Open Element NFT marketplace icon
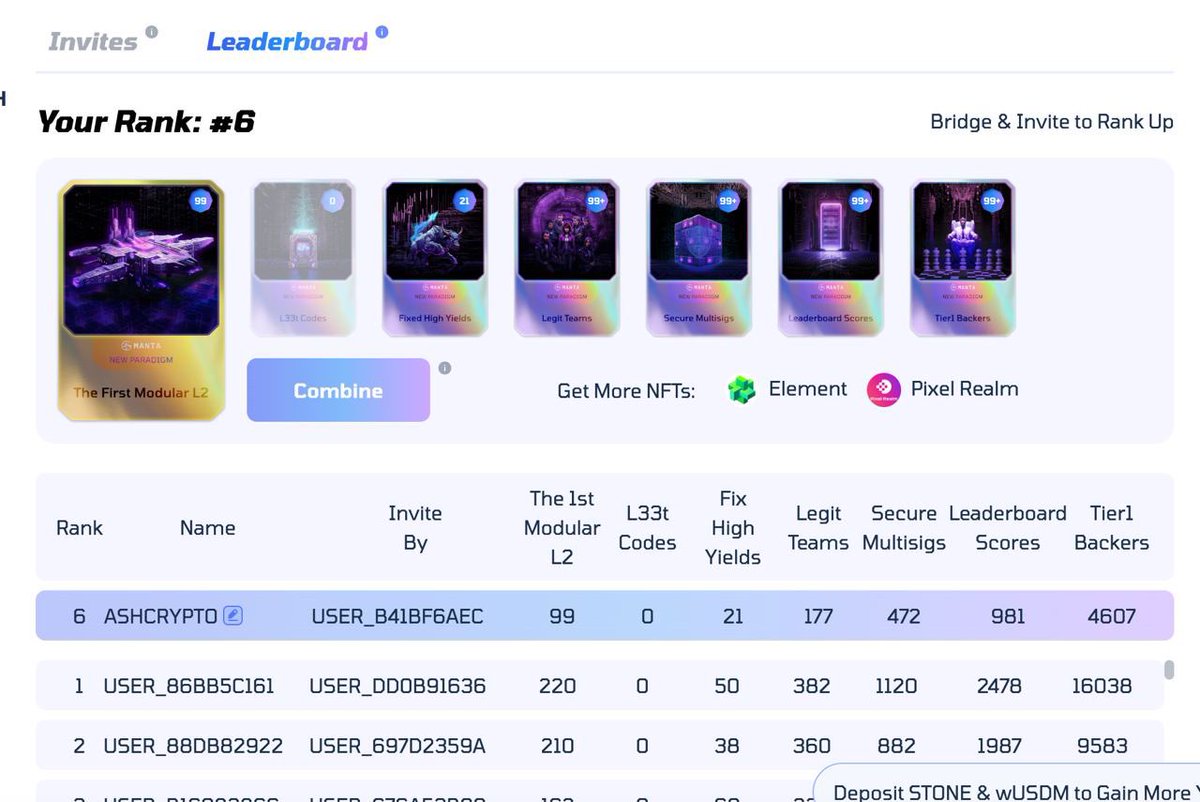Screen dimensions: 1200x802 click(x=742, y=390)
